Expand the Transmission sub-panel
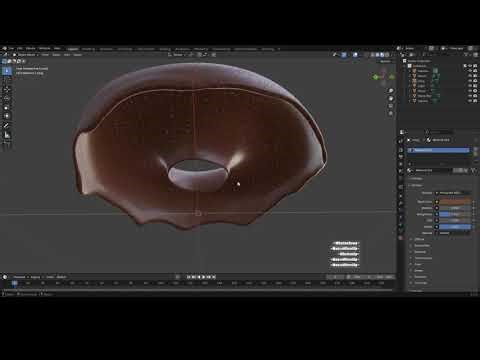480x360 pixels. (x=423, y=258)
